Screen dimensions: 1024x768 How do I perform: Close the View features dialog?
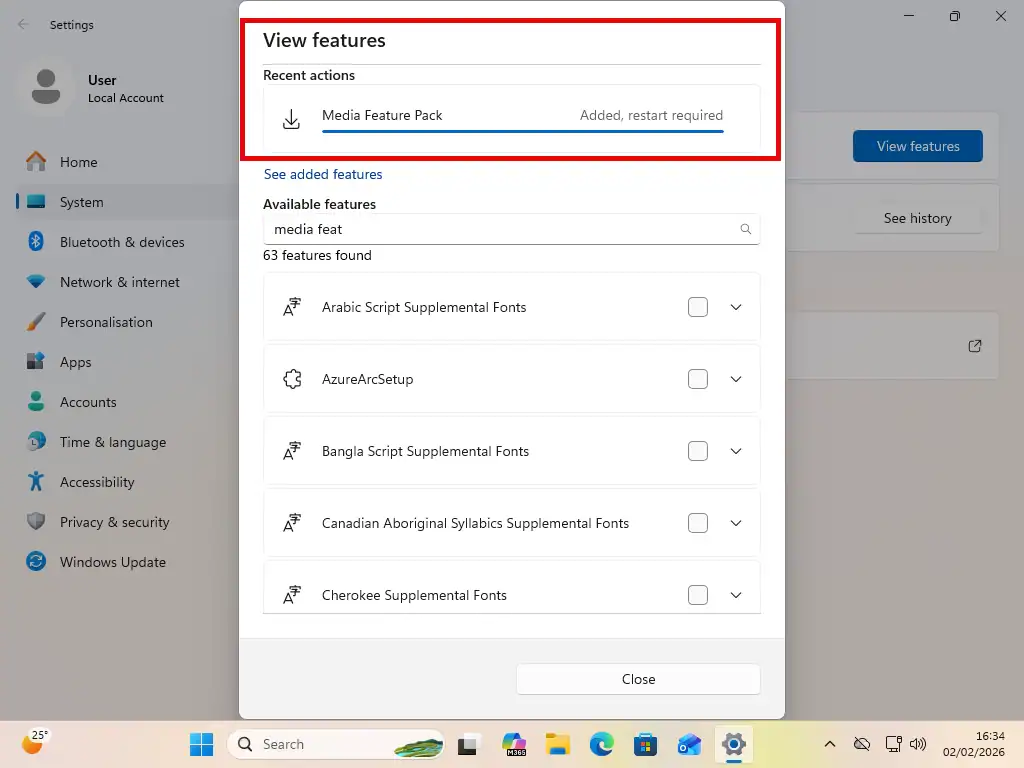tap(638, 679)
